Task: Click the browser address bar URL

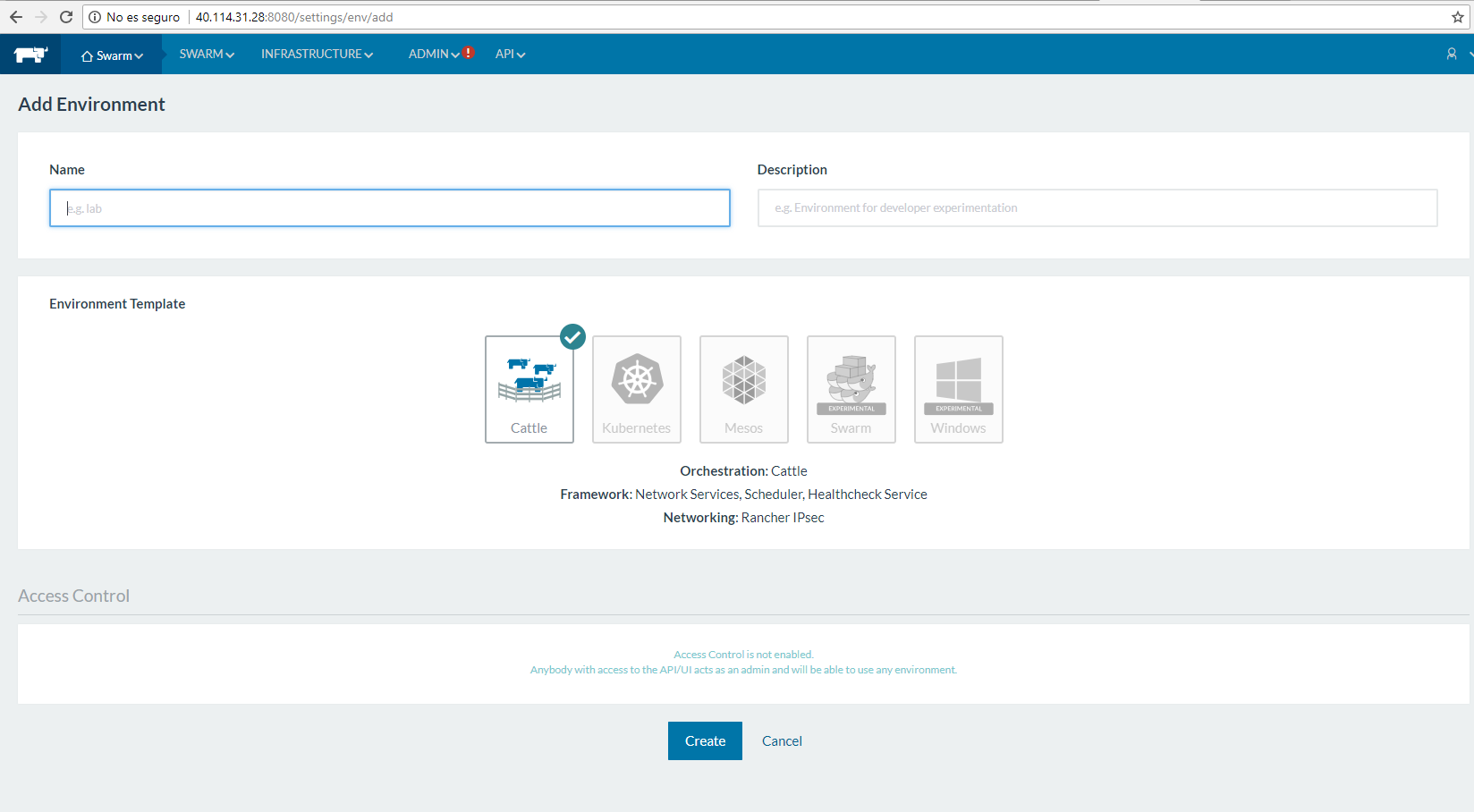Action: (x=294, y=17)
